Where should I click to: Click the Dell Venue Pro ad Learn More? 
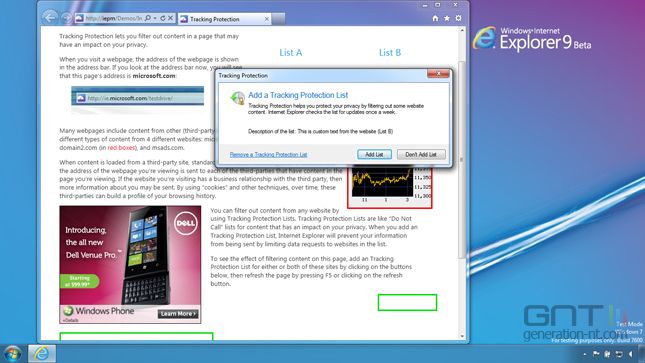178,314
